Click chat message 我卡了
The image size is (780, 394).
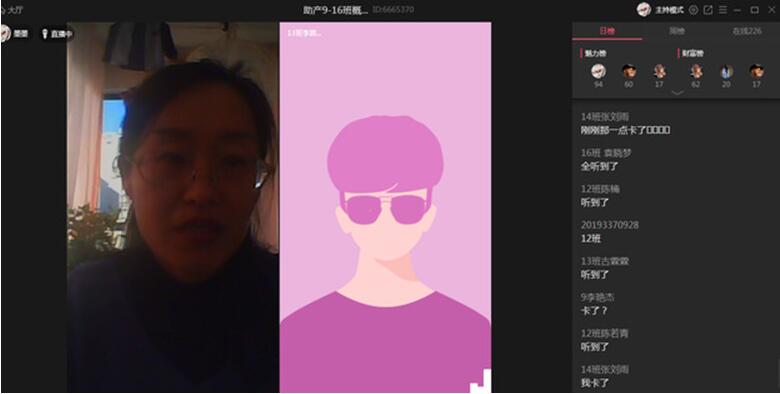595,383
